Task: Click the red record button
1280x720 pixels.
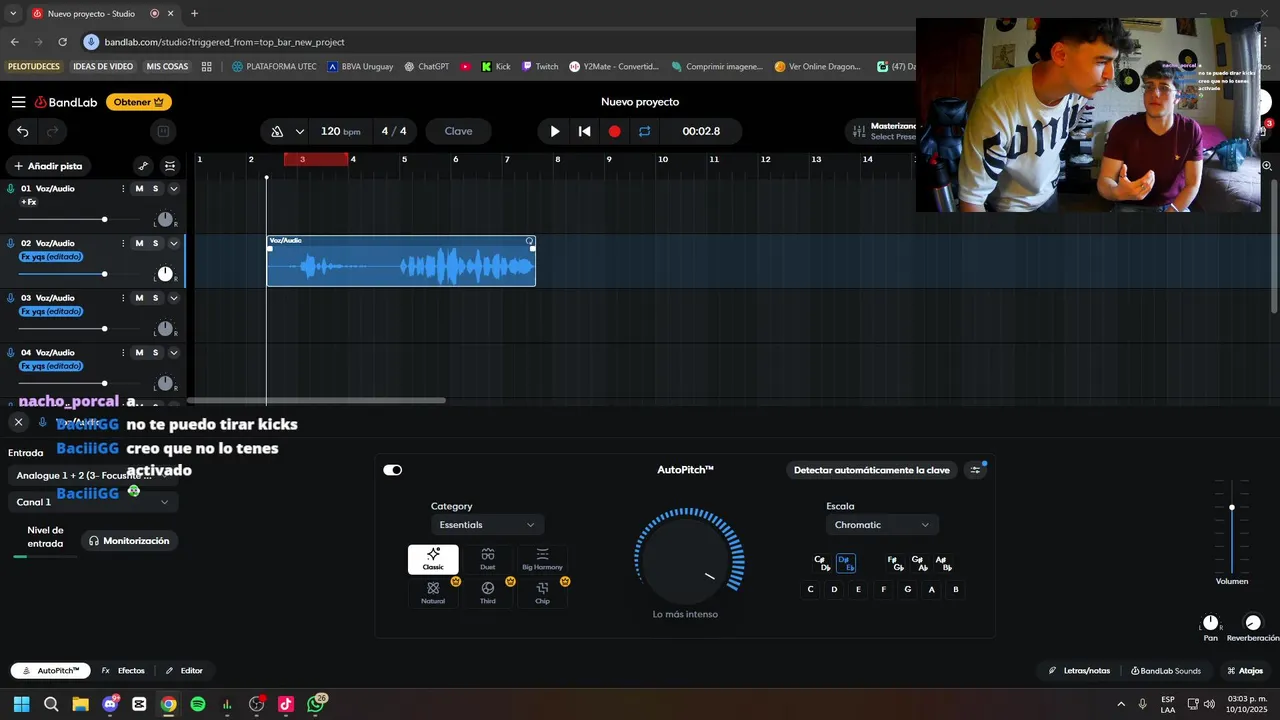Action: pos(615,131)
